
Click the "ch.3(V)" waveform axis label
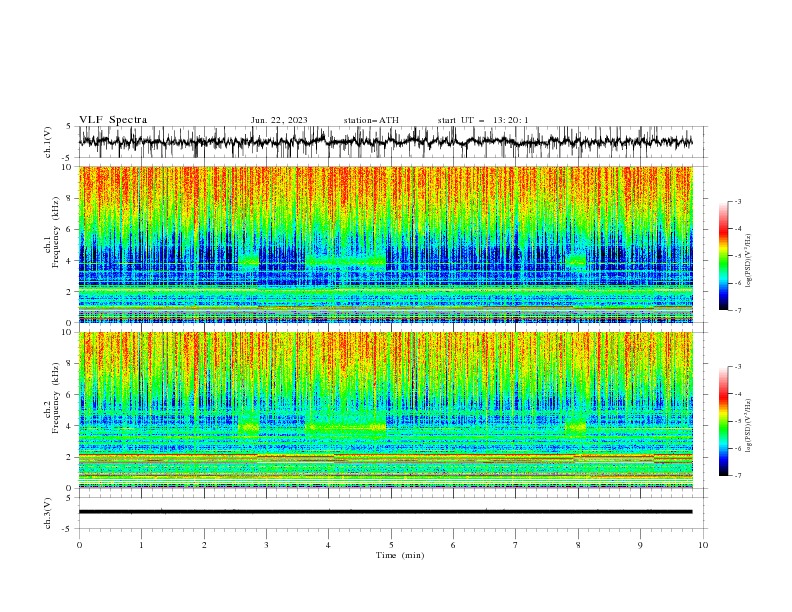48,513
